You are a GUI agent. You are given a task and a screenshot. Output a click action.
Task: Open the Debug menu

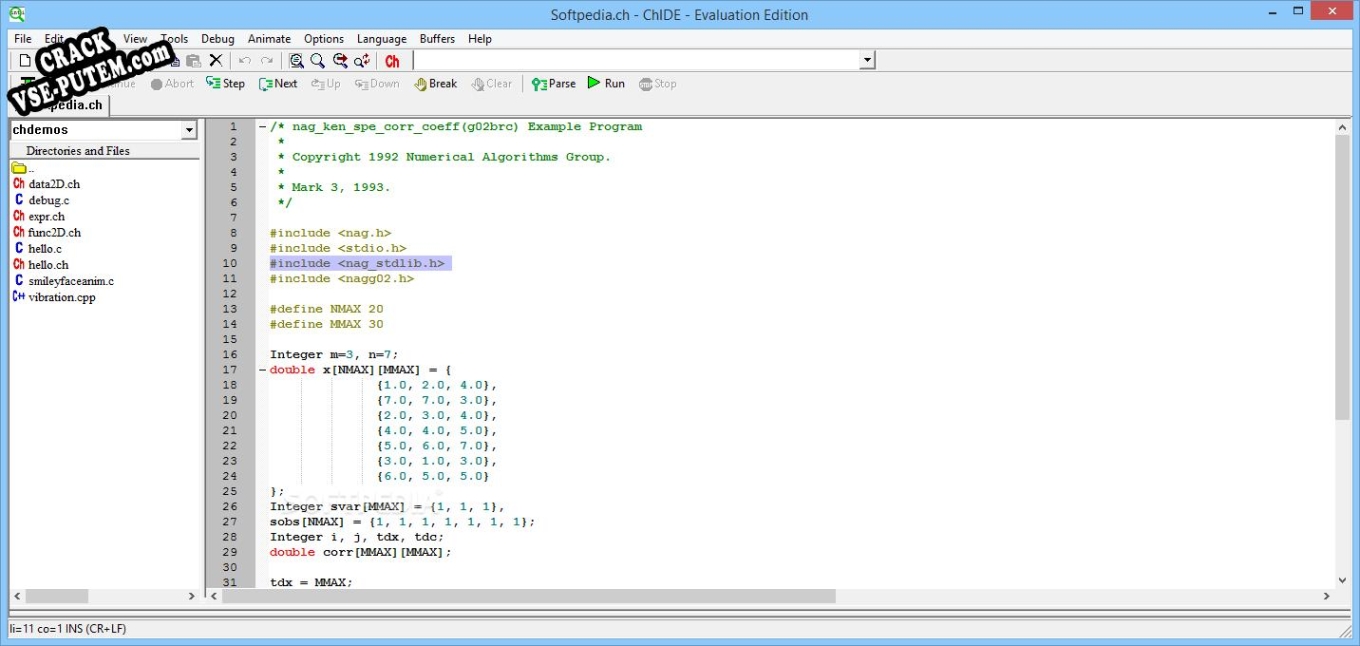(x=217, y=39)
